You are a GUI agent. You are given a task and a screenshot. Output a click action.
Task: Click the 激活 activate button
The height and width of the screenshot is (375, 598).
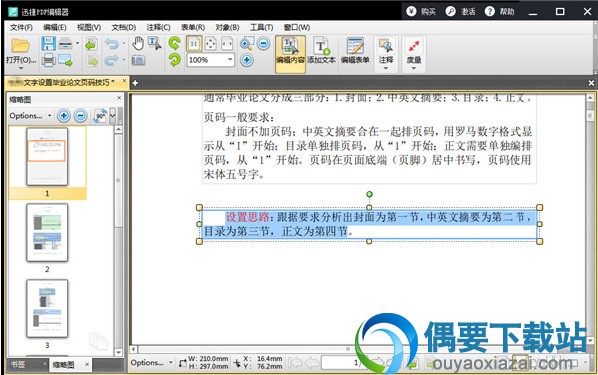[x=461, y=11]
